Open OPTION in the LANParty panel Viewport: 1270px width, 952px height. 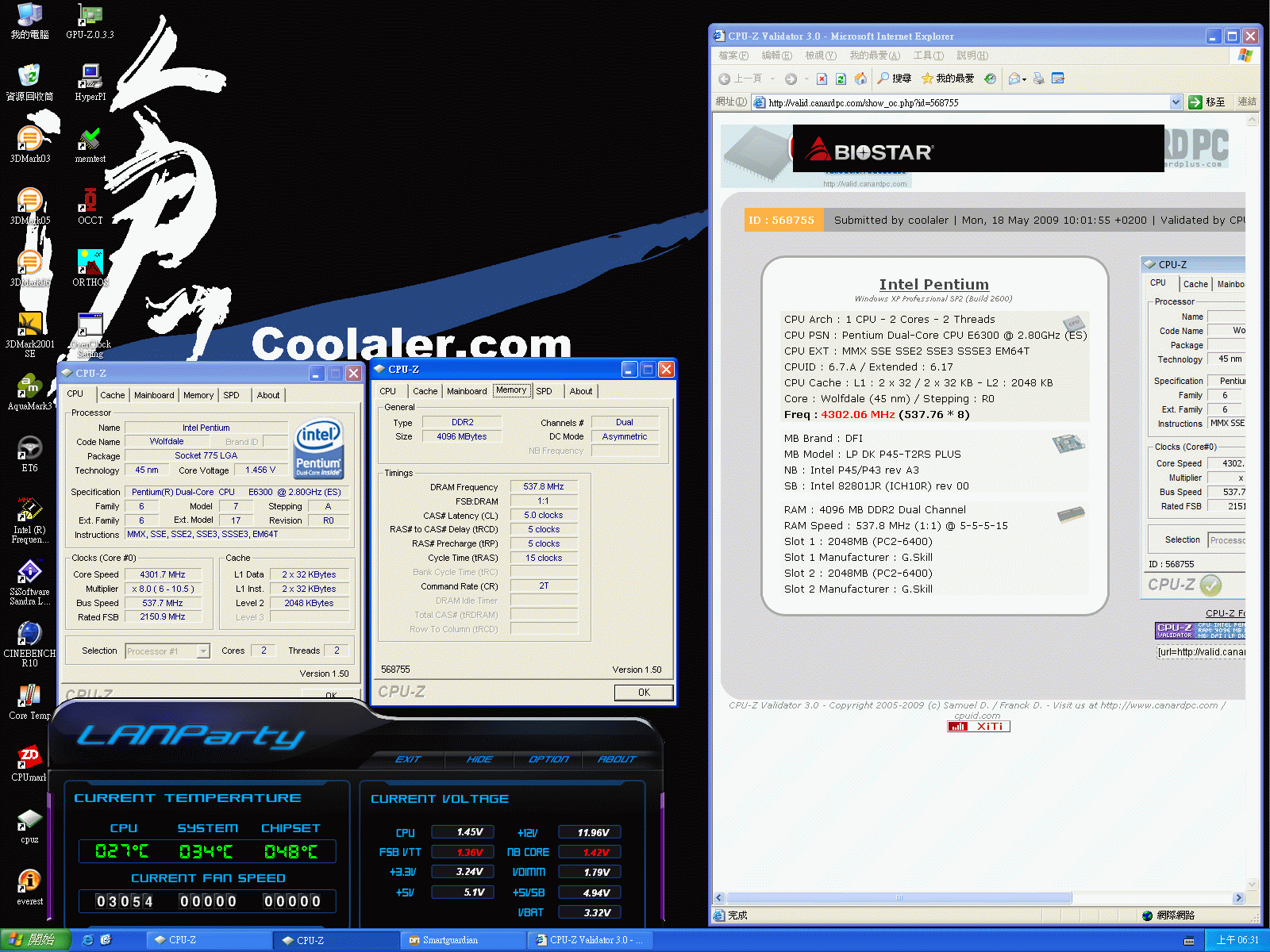[x=548, y=759]
